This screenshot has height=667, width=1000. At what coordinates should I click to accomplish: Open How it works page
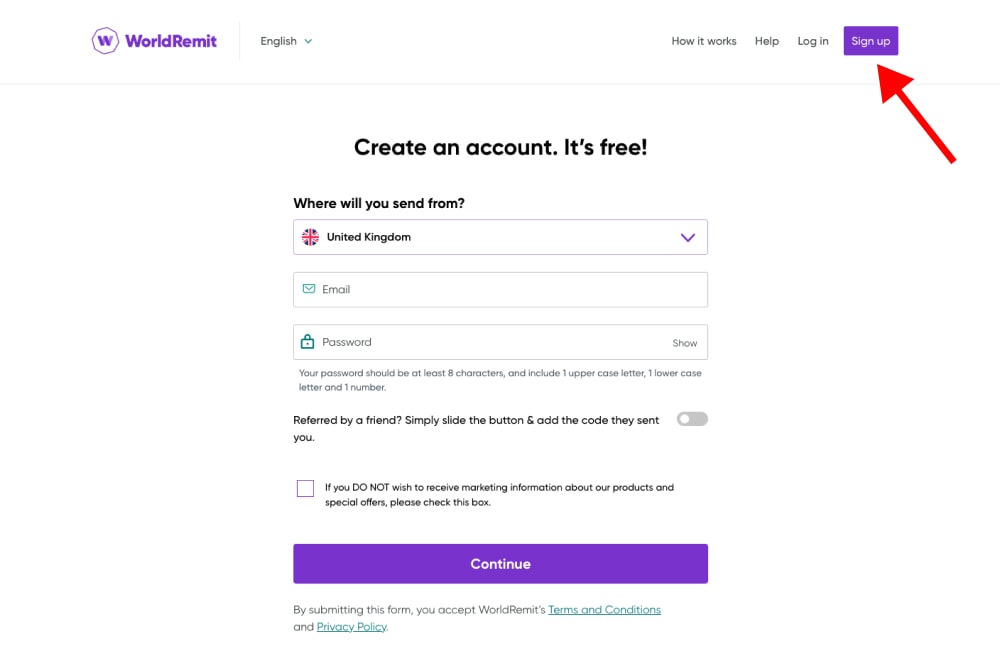tap(704, 41)
